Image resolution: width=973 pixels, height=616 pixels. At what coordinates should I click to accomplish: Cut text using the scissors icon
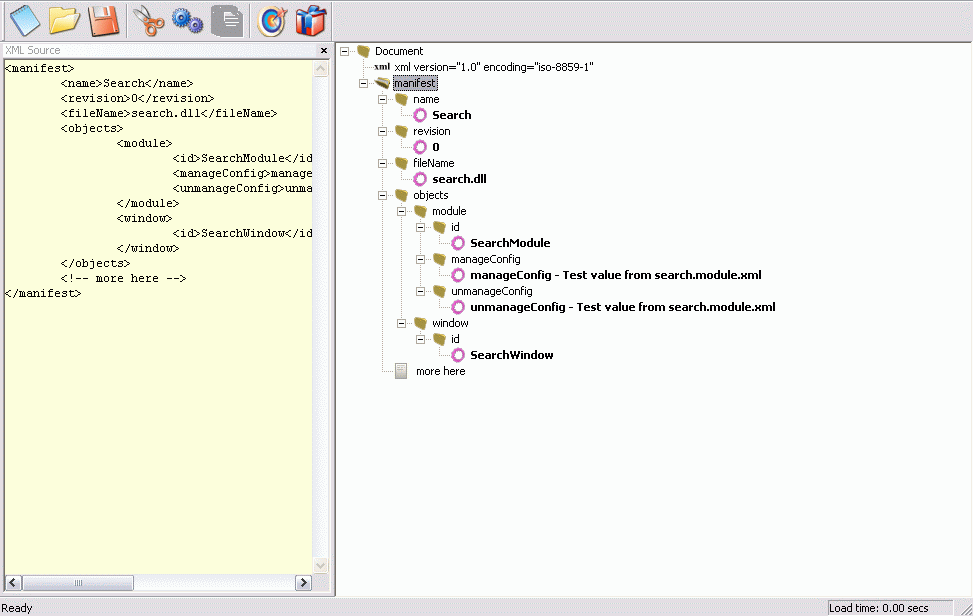click(146, 20)
